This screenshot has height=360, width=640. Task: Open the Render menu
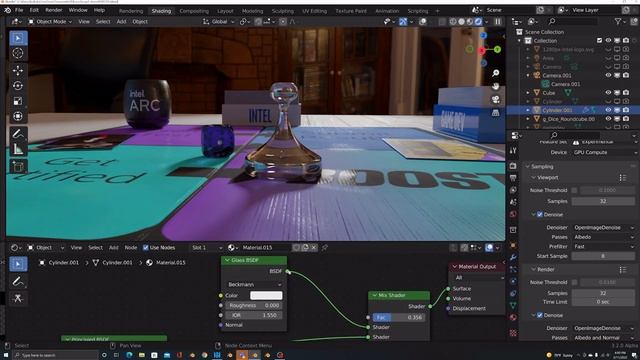click(x=54, y=10)
